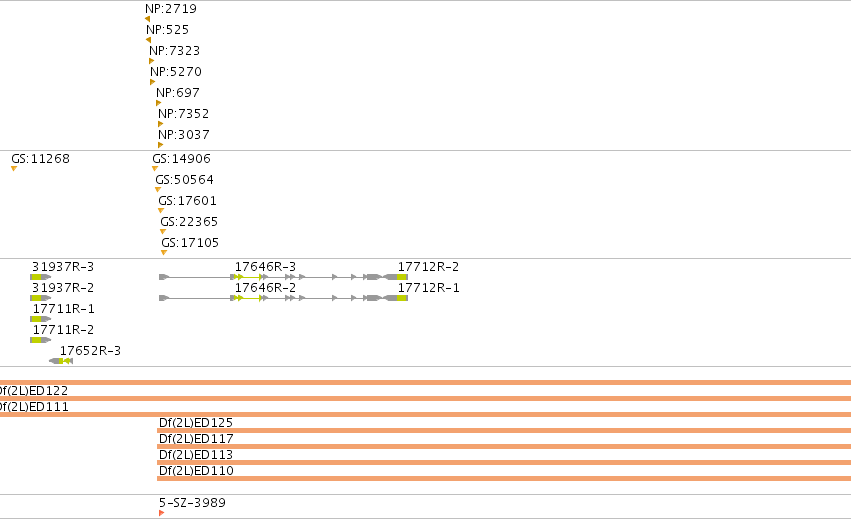Open the Df(2L)ED117 deficiency label
851x519 pixels.
[x=196, y=439]
